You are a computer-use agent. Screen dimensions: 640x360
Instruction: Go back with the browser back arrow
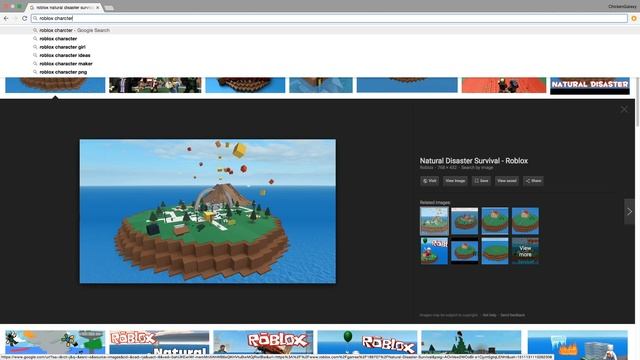pyautogui.click(x=6, y=18)
